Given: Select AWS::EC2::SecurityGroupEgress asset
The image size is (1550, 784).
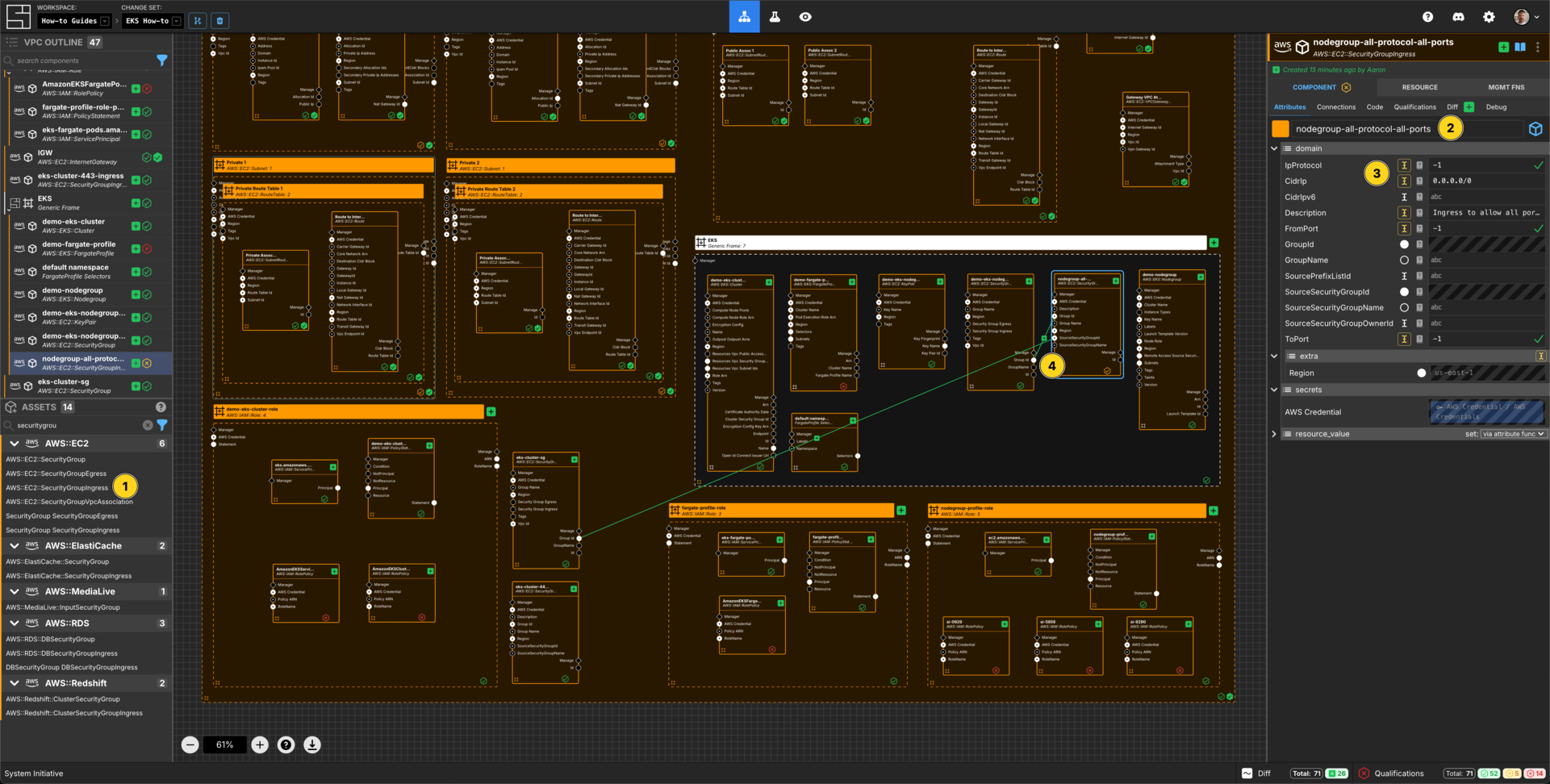Looking at the screenshot, I should click(56, 474).
